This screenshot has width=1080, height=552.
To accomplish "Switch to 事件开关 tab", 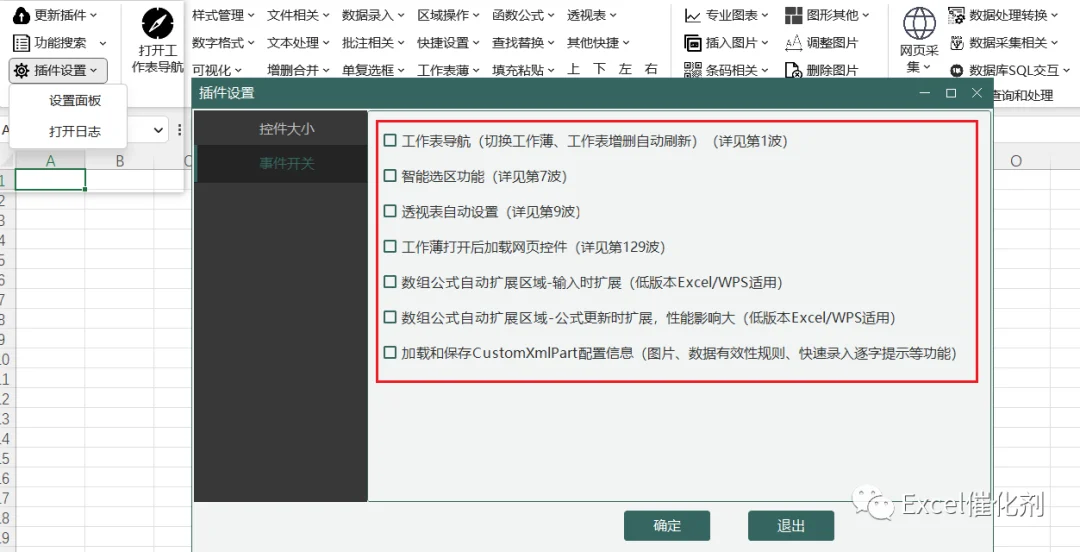I will 281,163.
